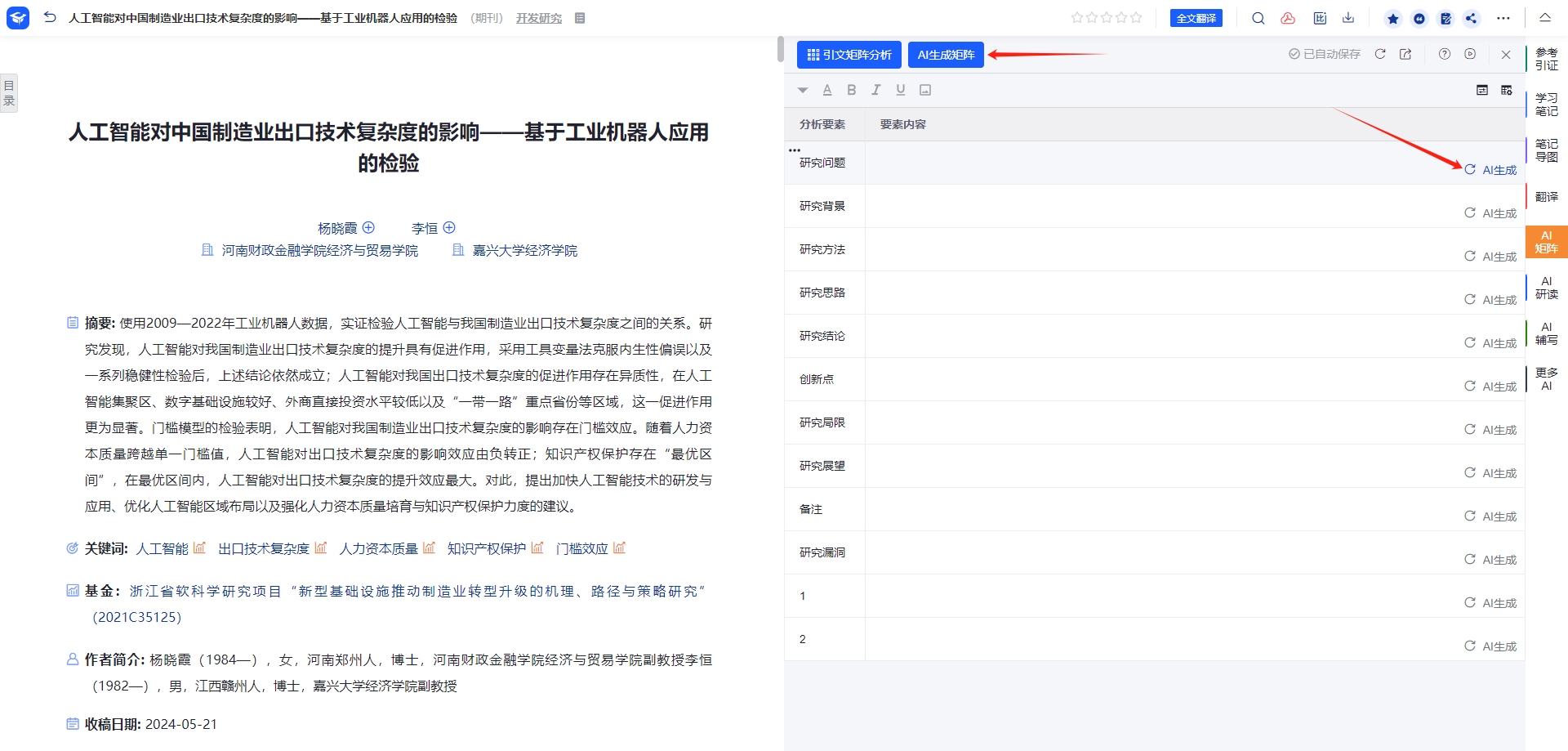Rate the article with the fifth star
Screen dimensions: 1568x751
tap(1136, 18)
